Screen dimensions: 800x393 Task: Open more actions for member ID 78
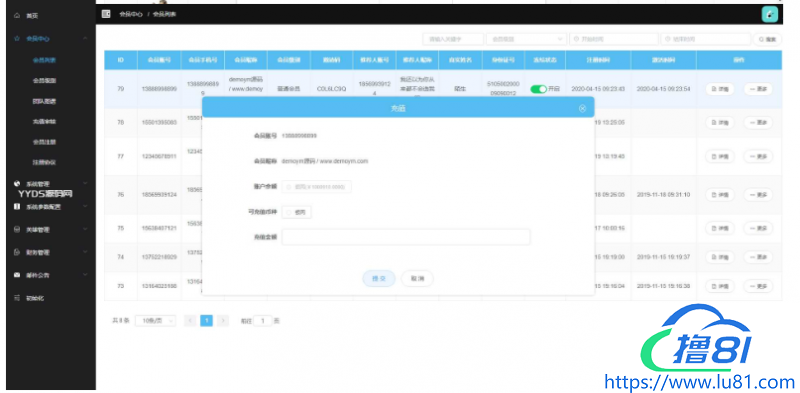click(758, 122)
